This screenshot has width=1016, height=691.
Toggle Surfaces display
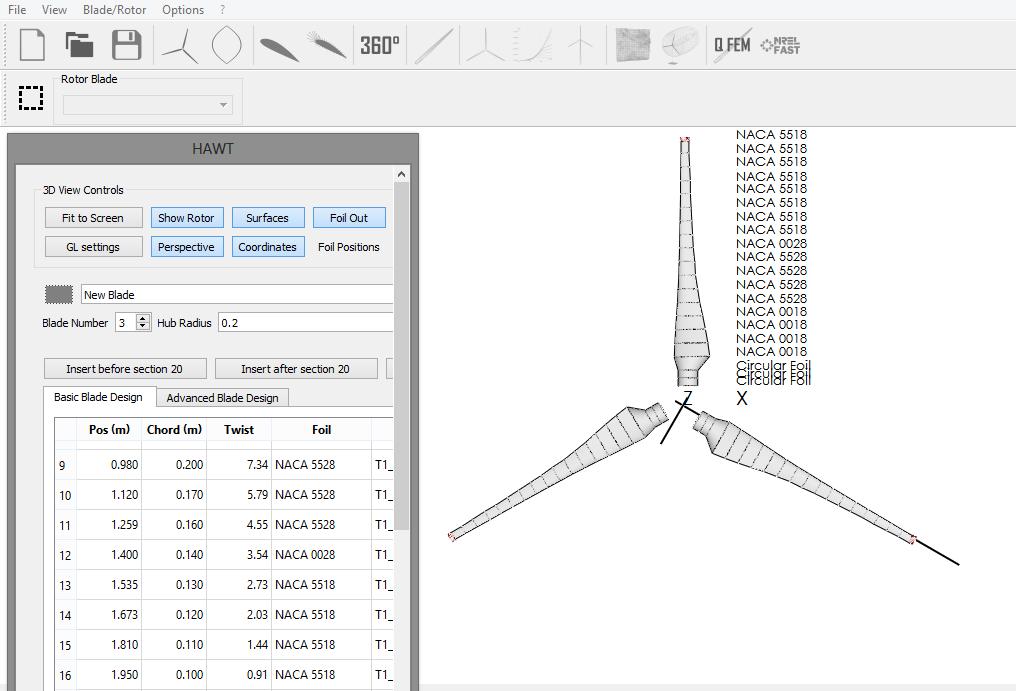[x=268, y=218]
